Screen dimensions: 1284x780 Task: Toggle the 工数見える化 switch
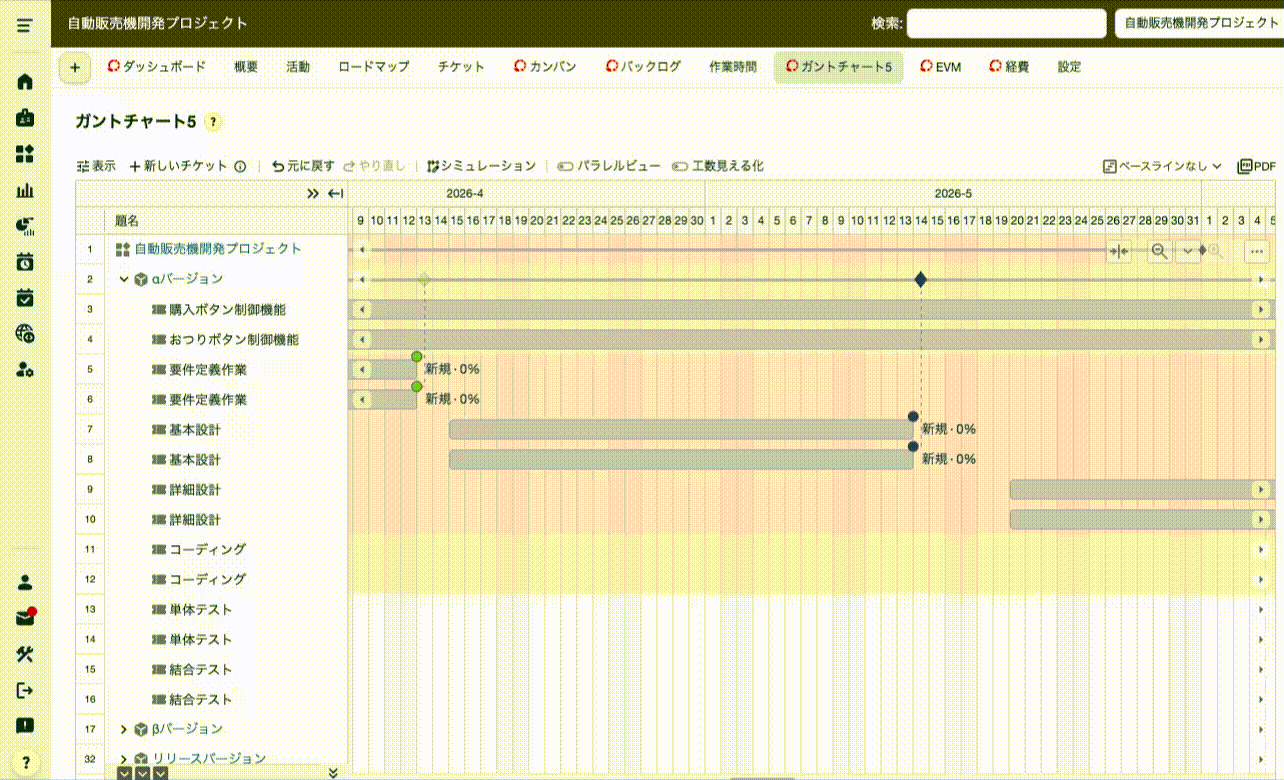717,166
